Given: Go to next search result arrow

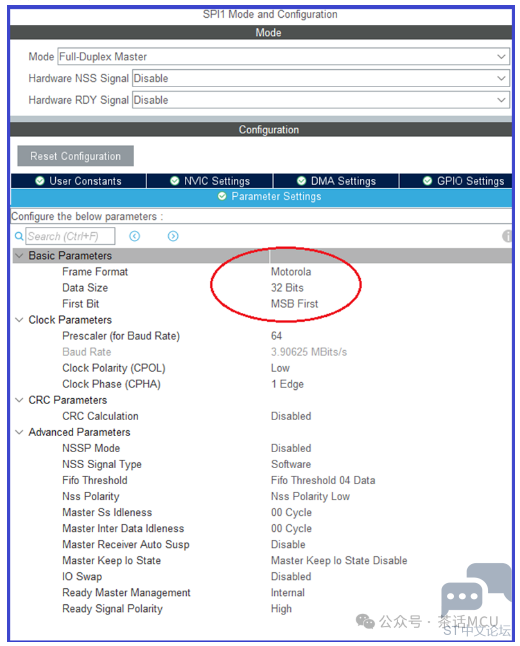Looking at the screenshot, I should (x=173, y=236).
